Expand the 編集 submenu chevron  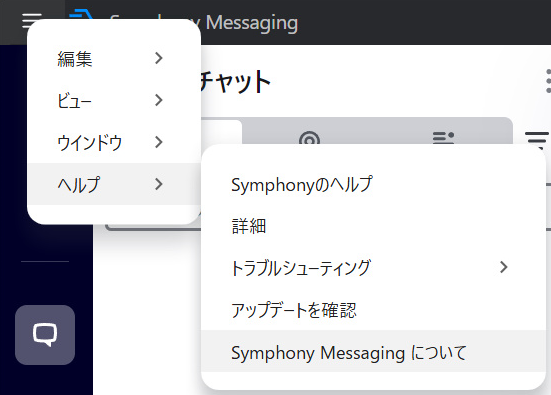(159, 58)
